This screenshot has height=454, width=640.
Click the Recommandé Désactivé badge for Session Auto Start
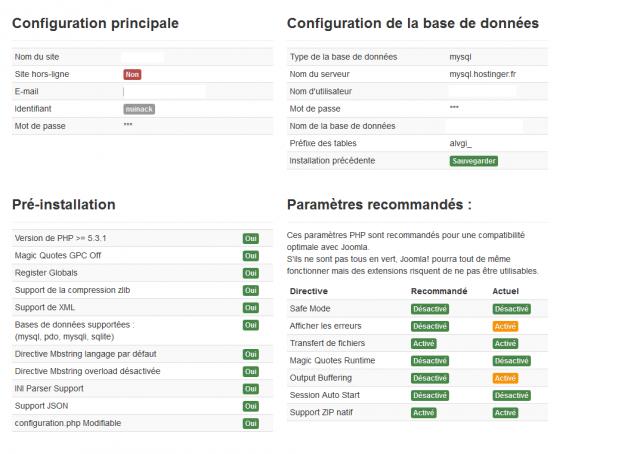pos(430,395)
